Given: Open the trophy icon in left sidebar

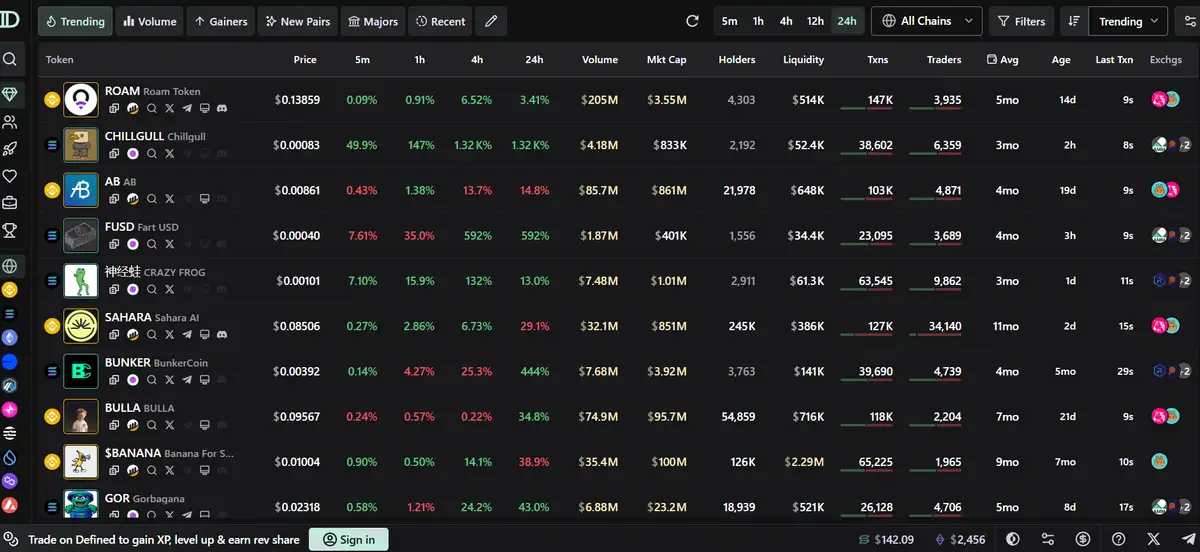Looking at the screenshot, I should tap(10, 230).
